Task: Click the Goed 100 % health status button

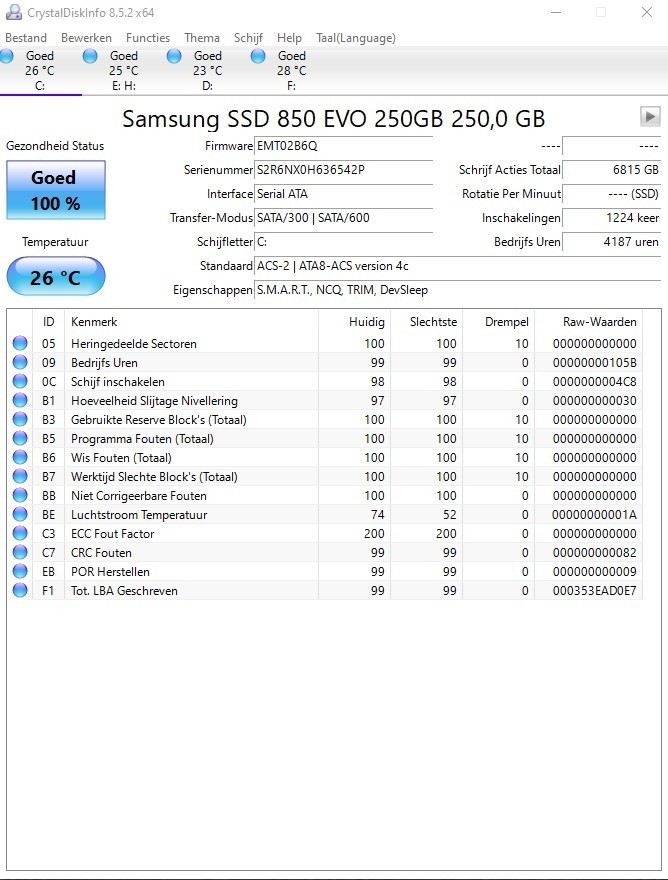Action: click(56, 190)
